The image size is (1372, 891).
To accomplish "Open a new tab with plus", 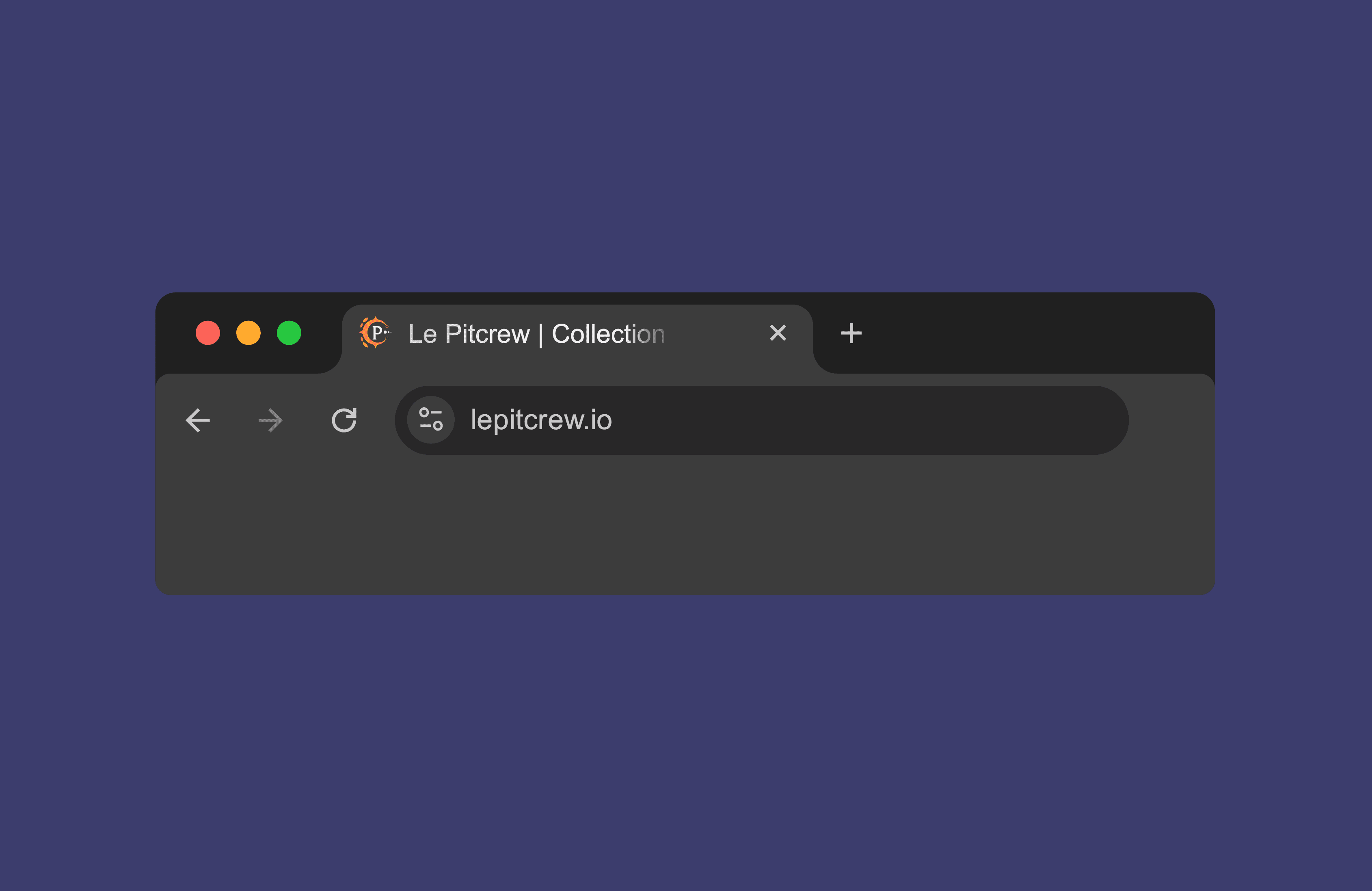I will (x=851, y=333).
